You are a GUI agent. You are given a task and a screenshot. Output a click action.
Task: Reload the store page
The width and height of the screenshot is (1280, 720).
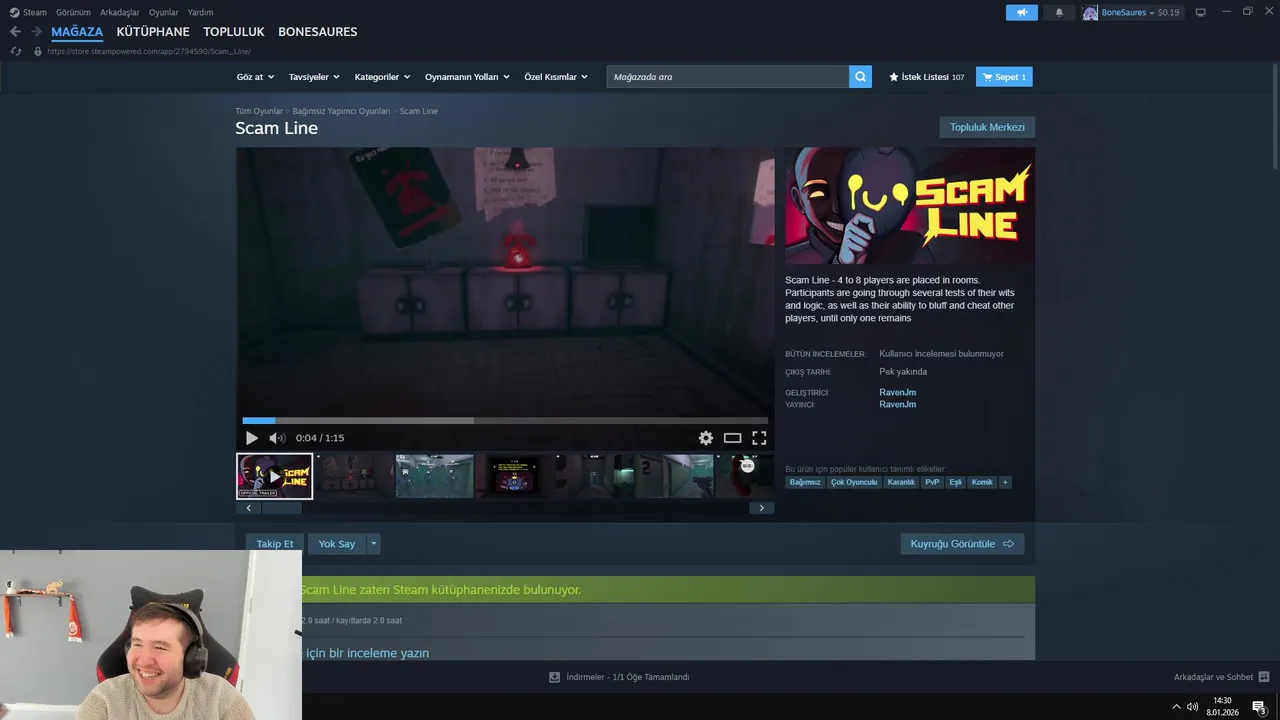(15, 51)
